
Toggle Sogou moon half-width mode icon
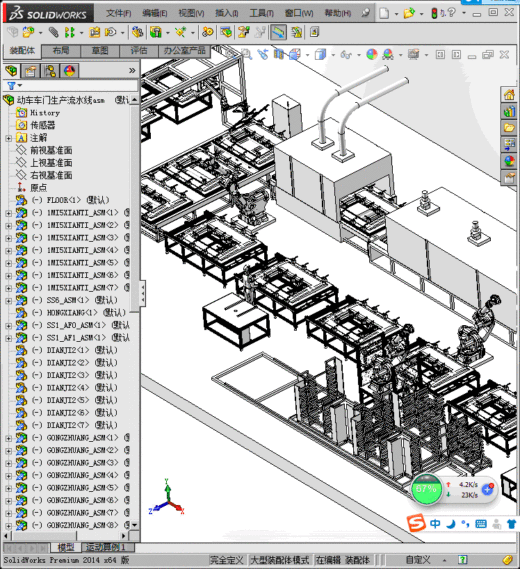(x=451, y=524)
